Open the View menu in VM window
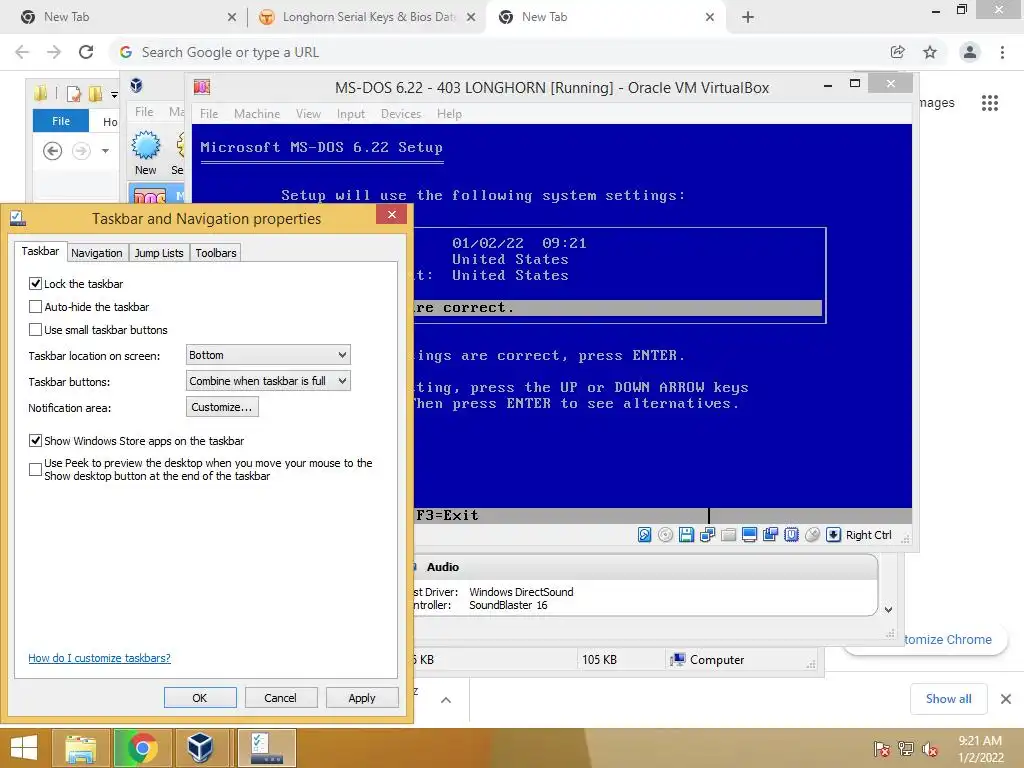 (308, 114)
